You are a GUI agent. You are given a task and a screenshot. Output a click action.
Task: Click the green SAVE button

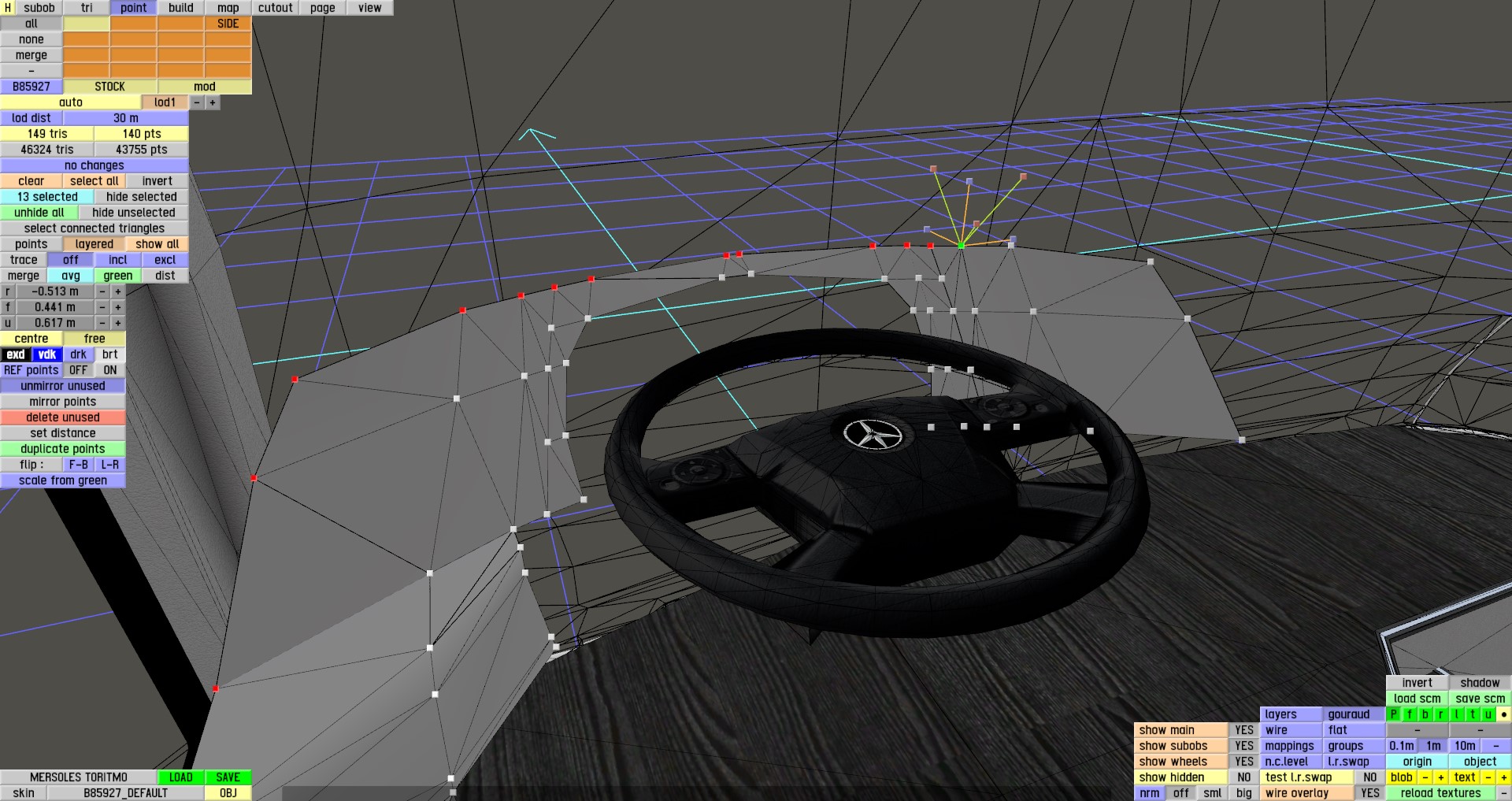(228, 777)
